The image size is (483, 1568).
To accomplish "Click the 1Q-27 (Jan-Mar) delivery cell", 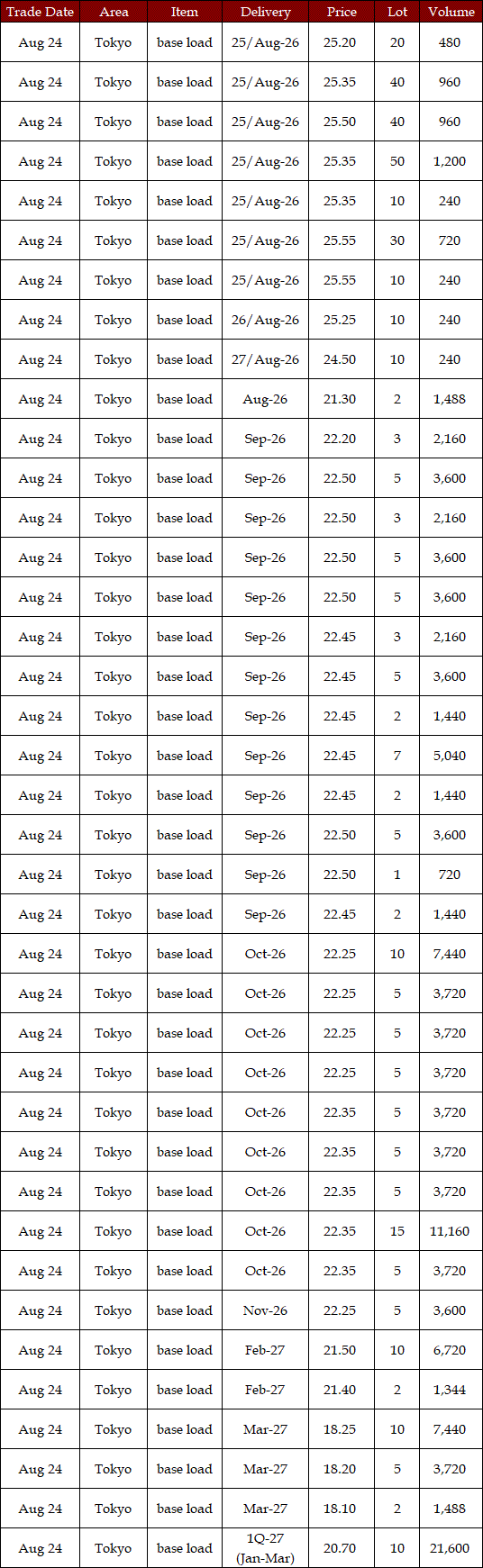I will (x=265, y=1548).
